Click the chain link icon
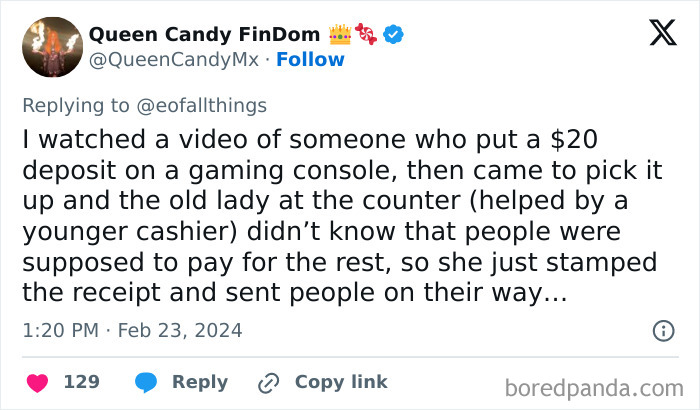This screenshot has width=700, height=410. pyautogui.click(x=267, y=382)
